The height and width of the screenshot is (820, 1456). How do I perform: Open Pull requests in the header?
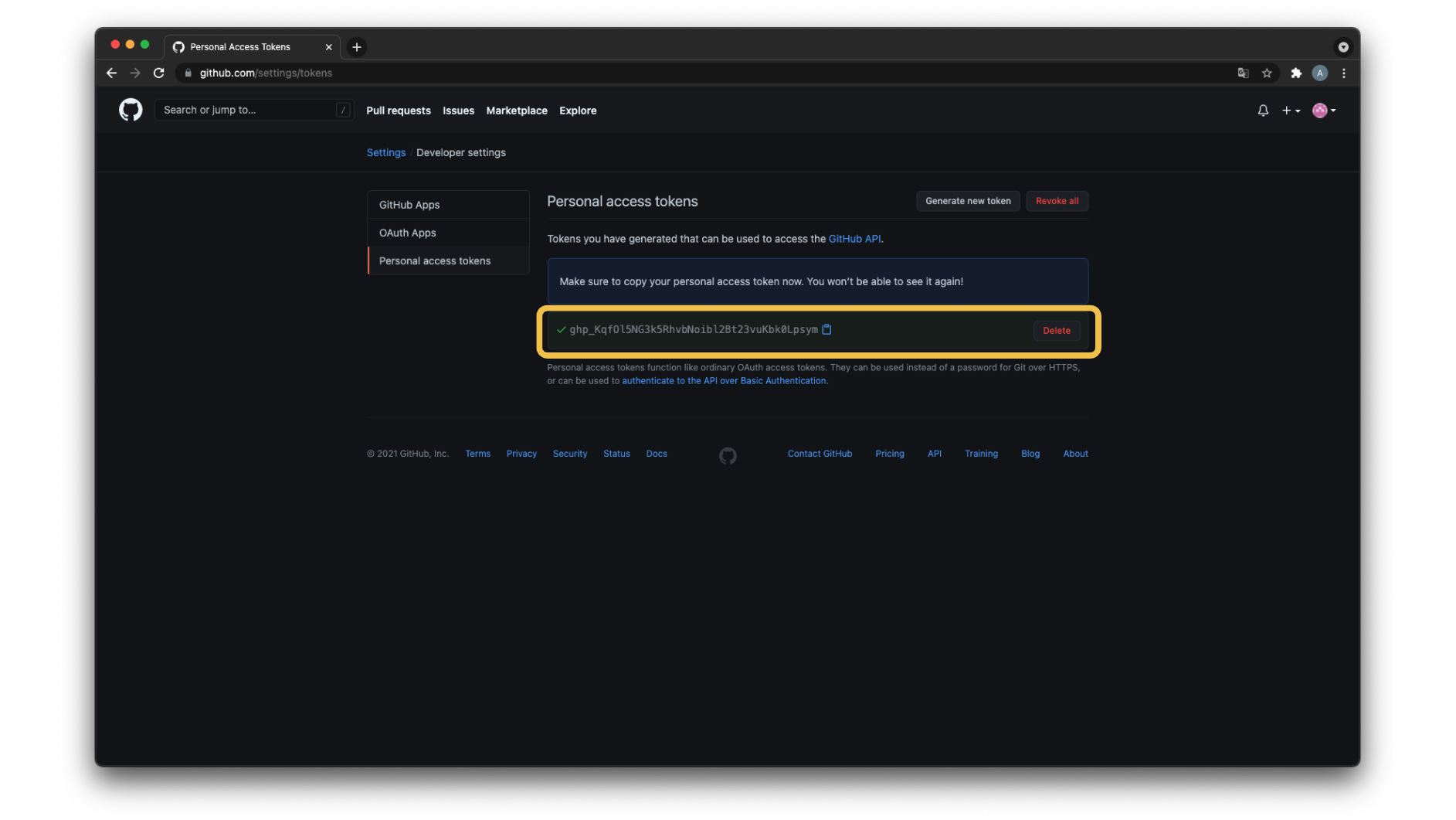point(399,111)
